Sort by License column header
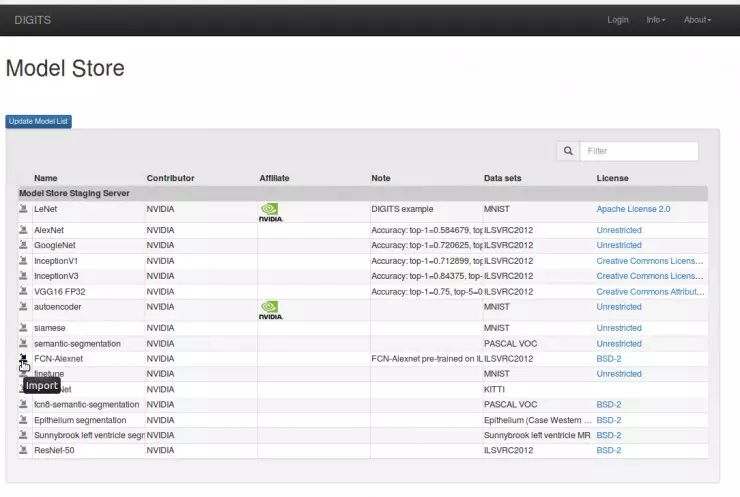The image size is (740, 497). tap(613, 178)
